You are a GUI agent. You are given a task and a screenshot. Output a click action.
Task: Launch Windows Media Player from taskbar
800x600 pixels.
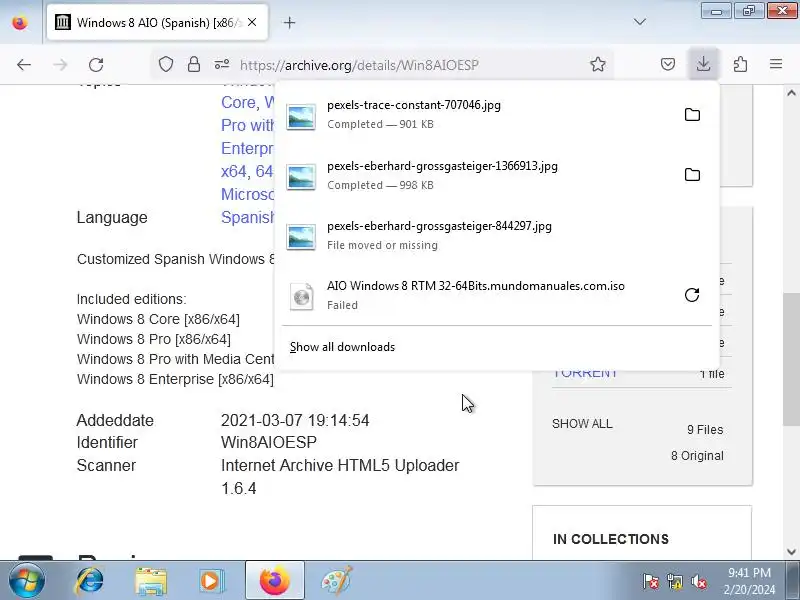tap(211, 581)
